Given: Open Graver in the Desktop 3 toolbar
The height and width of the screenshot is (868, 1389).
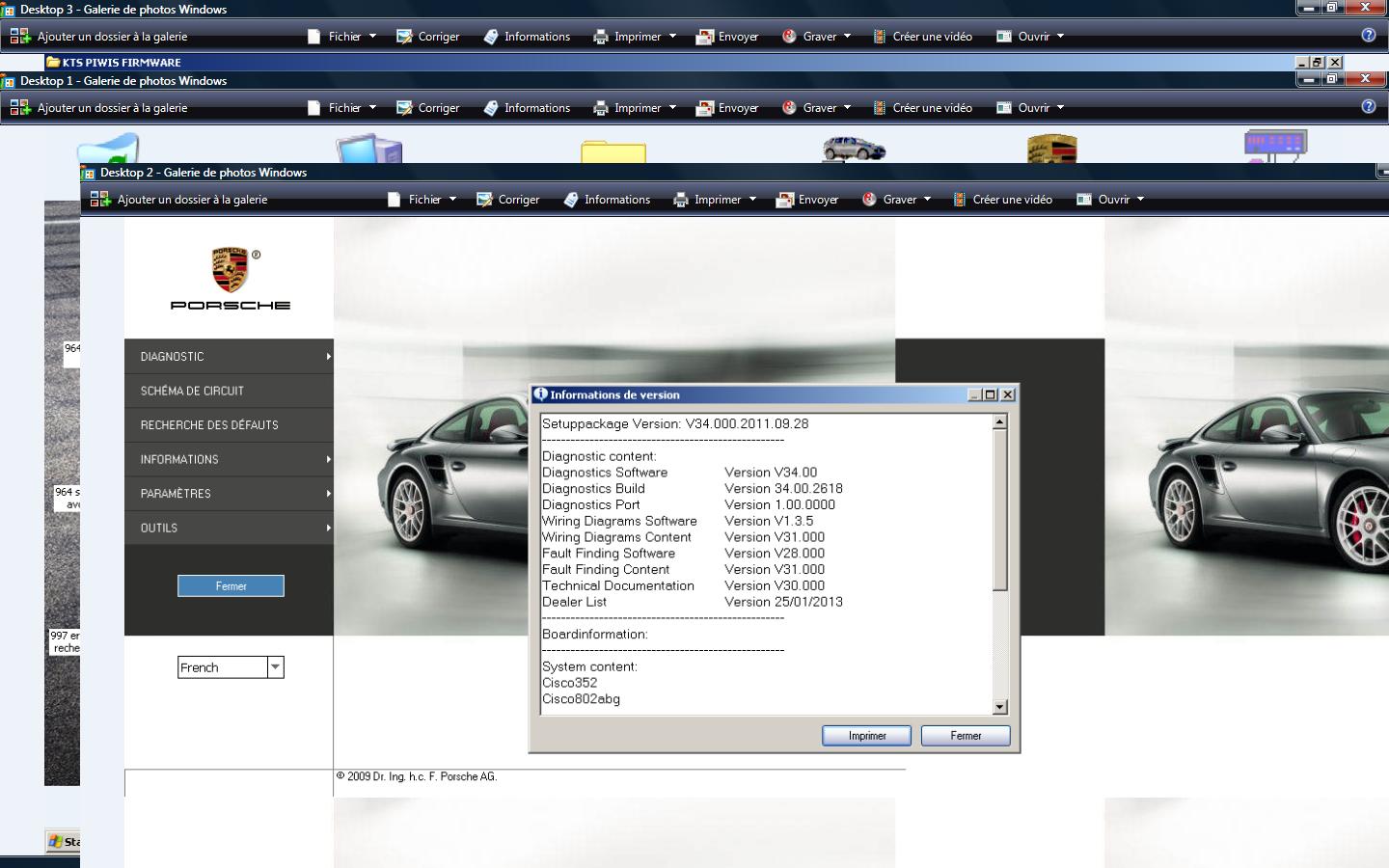Looking at the screenshot, I should [x=817, y=37].
